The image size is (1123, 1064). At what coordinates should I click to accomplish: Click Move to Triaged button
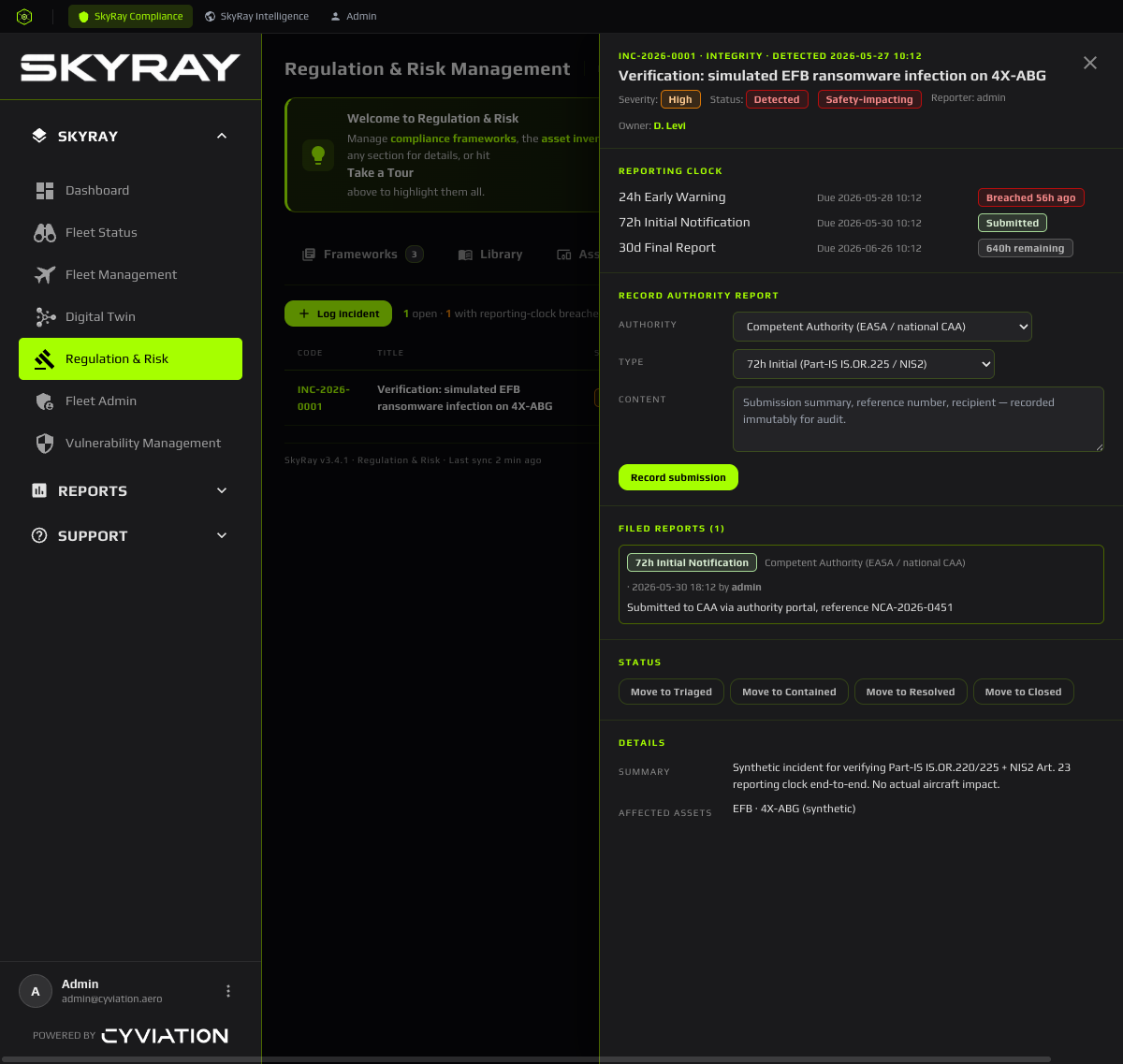coord(671,692)
